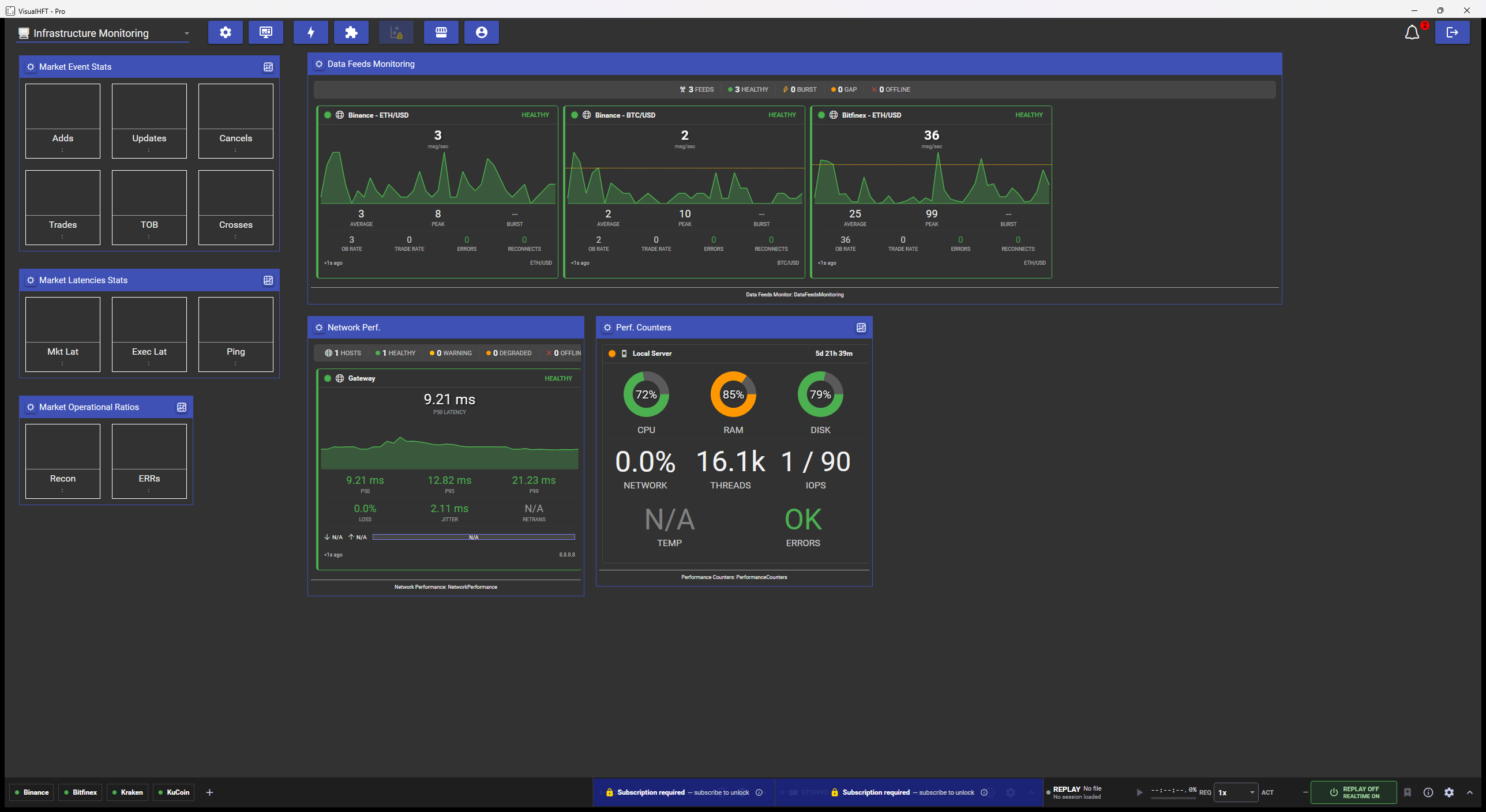Viewport: 1486px width, 812px height.
Task: Add a new provider with plus button
Action: point(209,792)
